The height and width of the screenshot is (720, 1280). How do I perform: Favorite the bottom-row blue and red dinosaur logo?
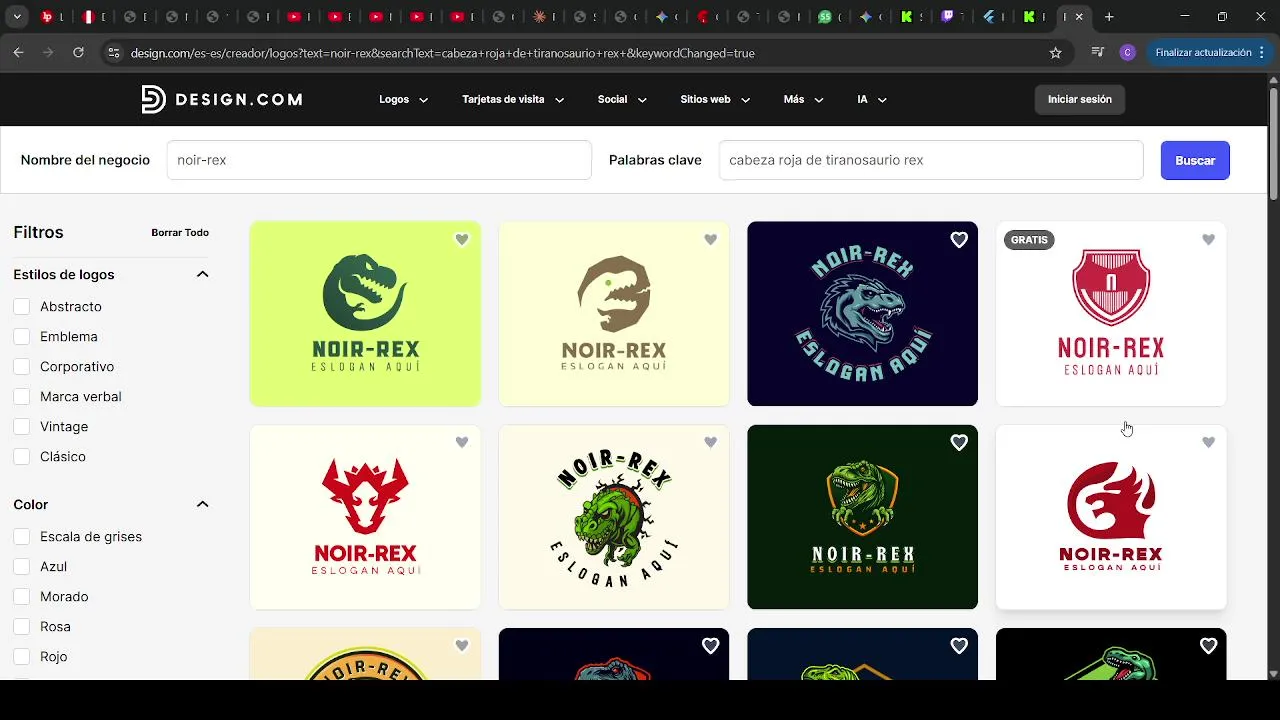click(x=710, y=646)
